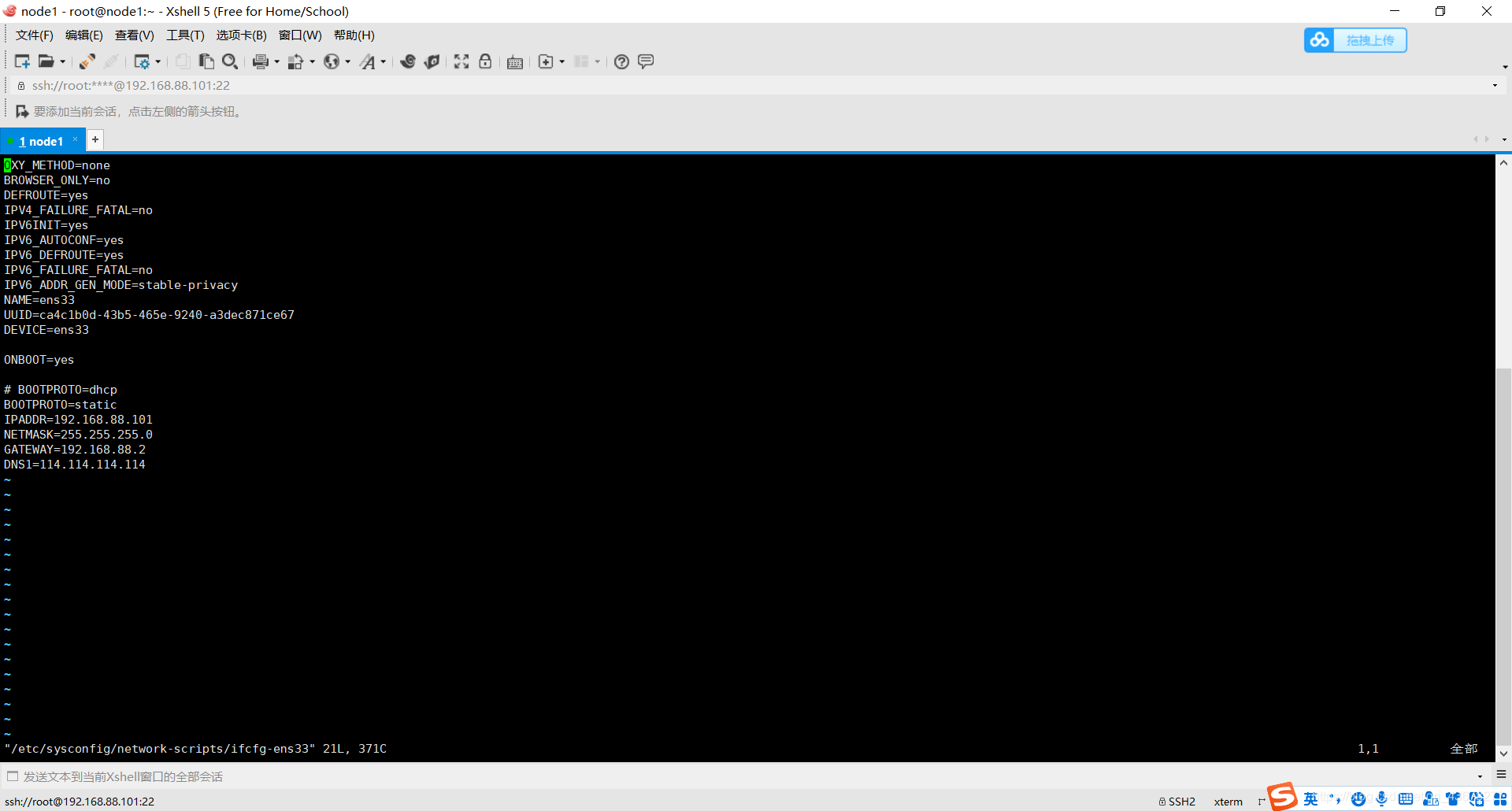Click terminal scrollbar down arrow

coord(1503,754)
